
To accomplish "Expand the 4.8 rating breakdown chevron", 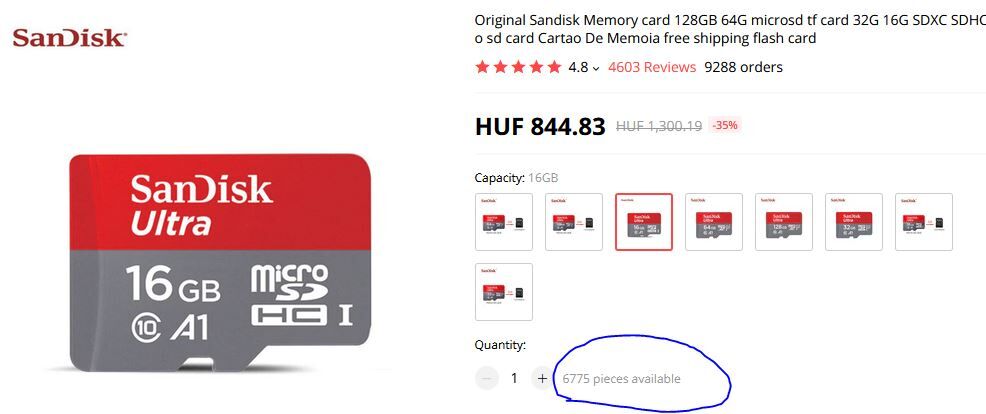I will click(x=596, y=68).
